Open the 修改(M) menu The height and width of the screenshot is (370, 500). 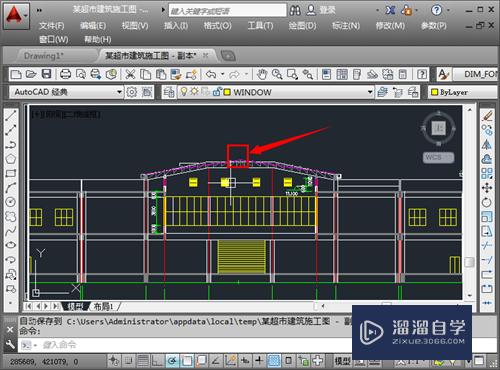(390, 26)
